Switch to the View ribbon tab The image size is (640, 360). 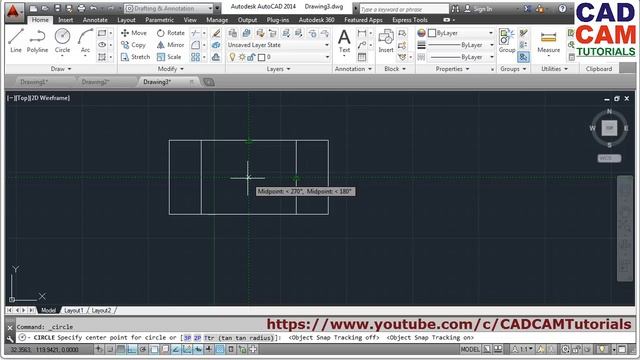[x=190, y=20]
